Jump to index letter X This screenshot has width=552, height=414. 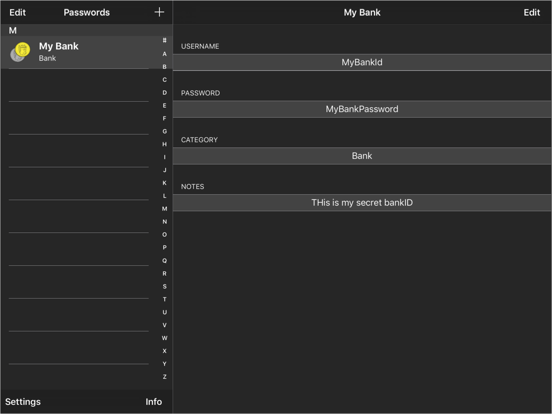pos(164,351)
